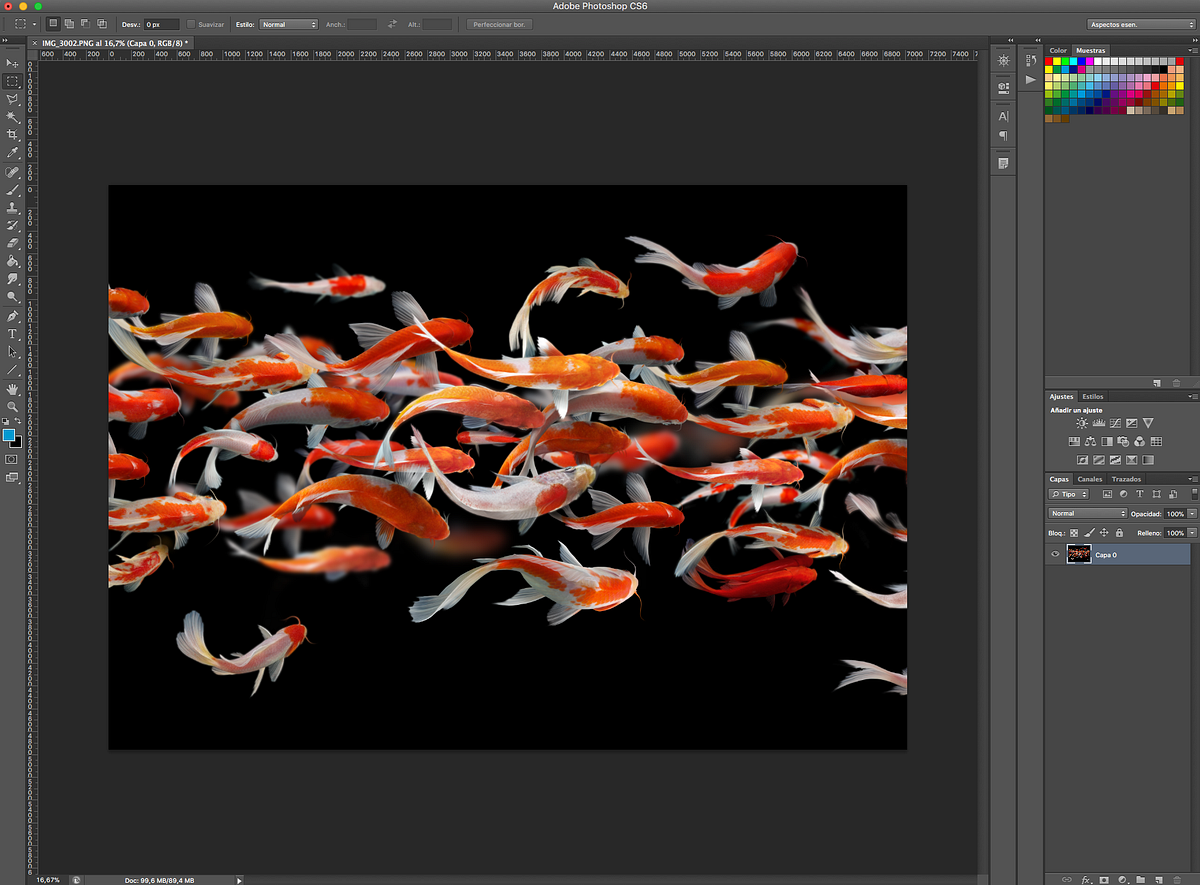Choose the Horizontal Type tool
The height and width of the screenshot is (885, 1200).
13,334
